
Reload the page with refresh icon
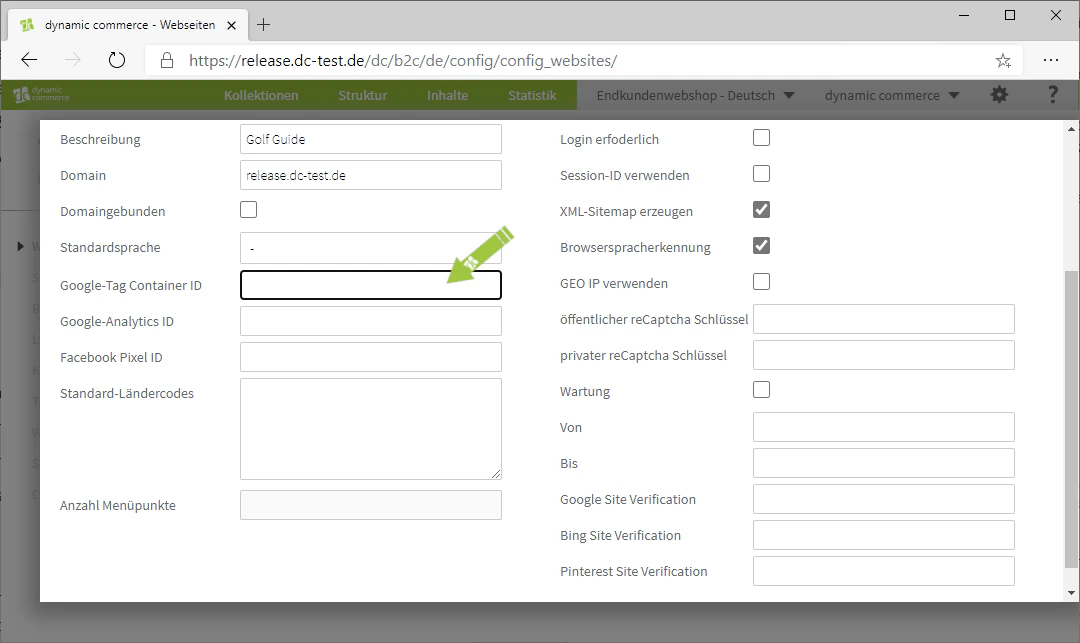117,60
